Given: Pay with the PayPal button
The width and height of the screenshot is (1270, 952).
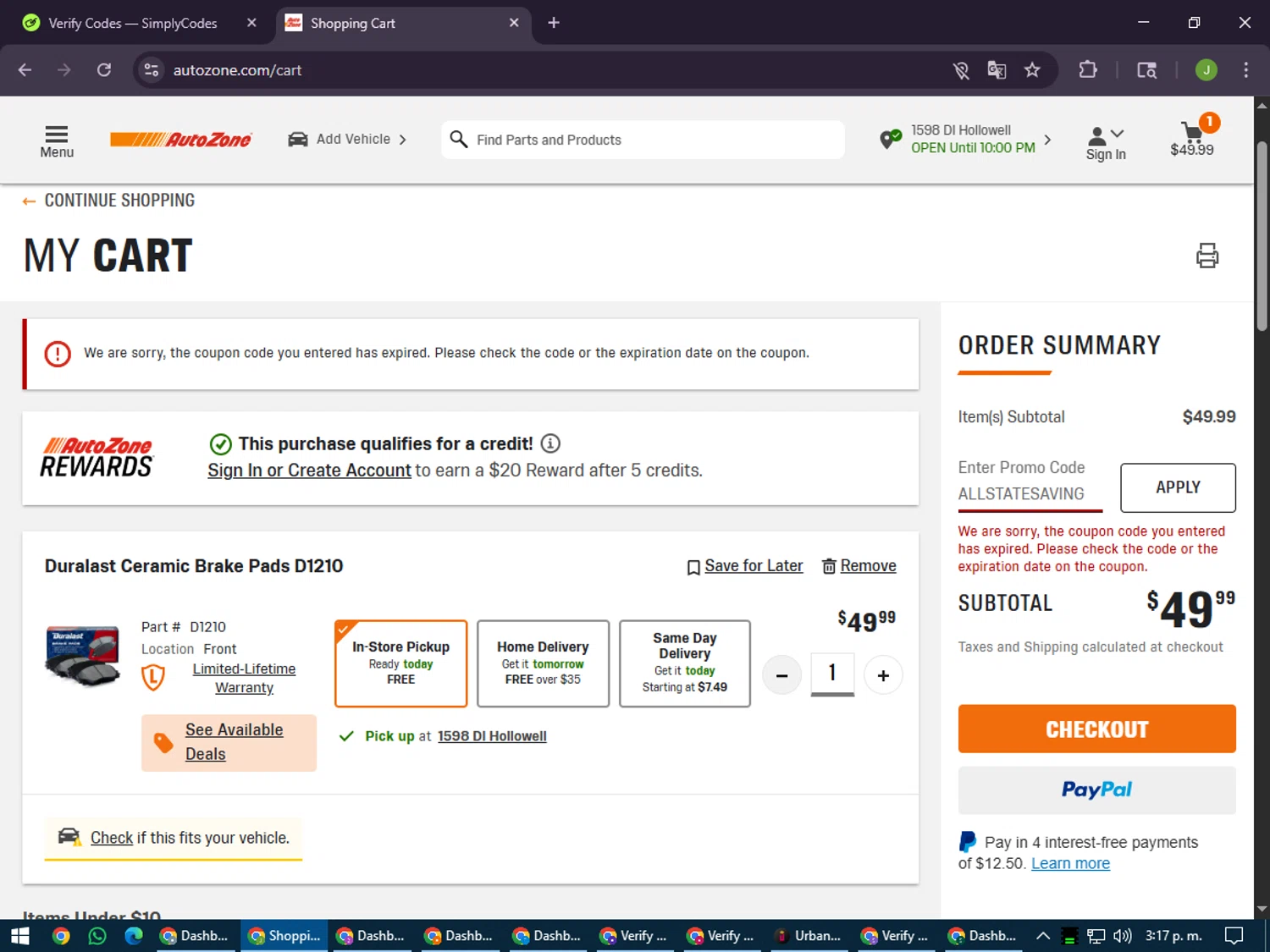Looking at the screenshot, I should 1096,790.
